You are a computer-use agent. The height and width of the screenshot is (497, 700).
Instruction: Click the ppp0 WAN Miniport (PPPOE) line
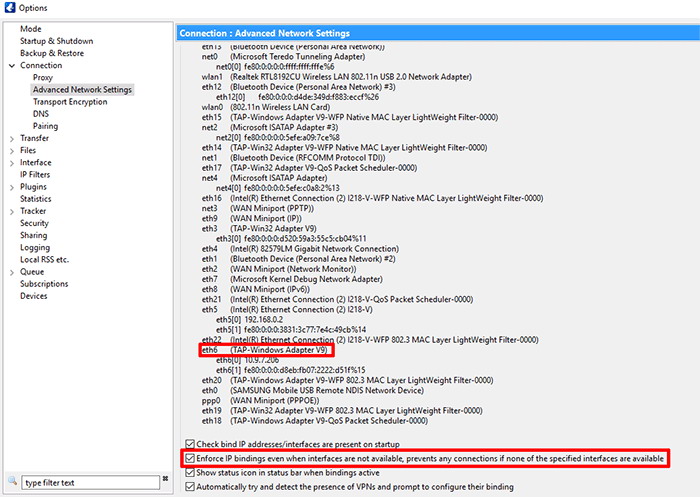(260, 400)
